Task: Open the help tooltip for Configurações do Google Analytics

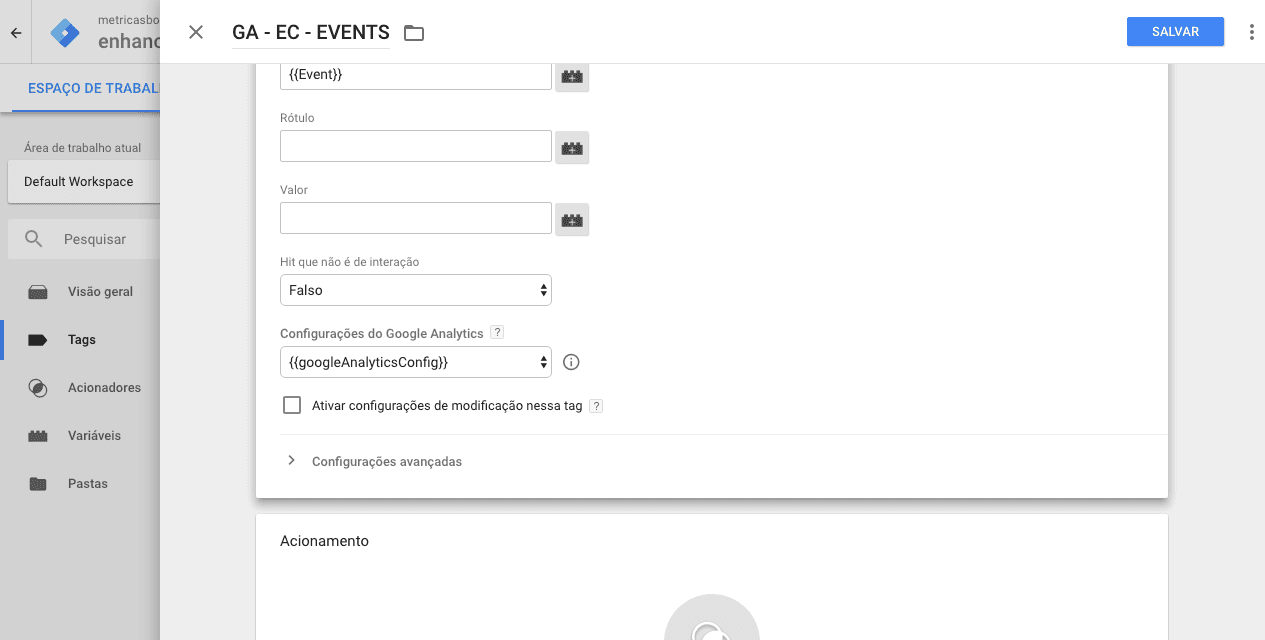Action: [497, 332]
